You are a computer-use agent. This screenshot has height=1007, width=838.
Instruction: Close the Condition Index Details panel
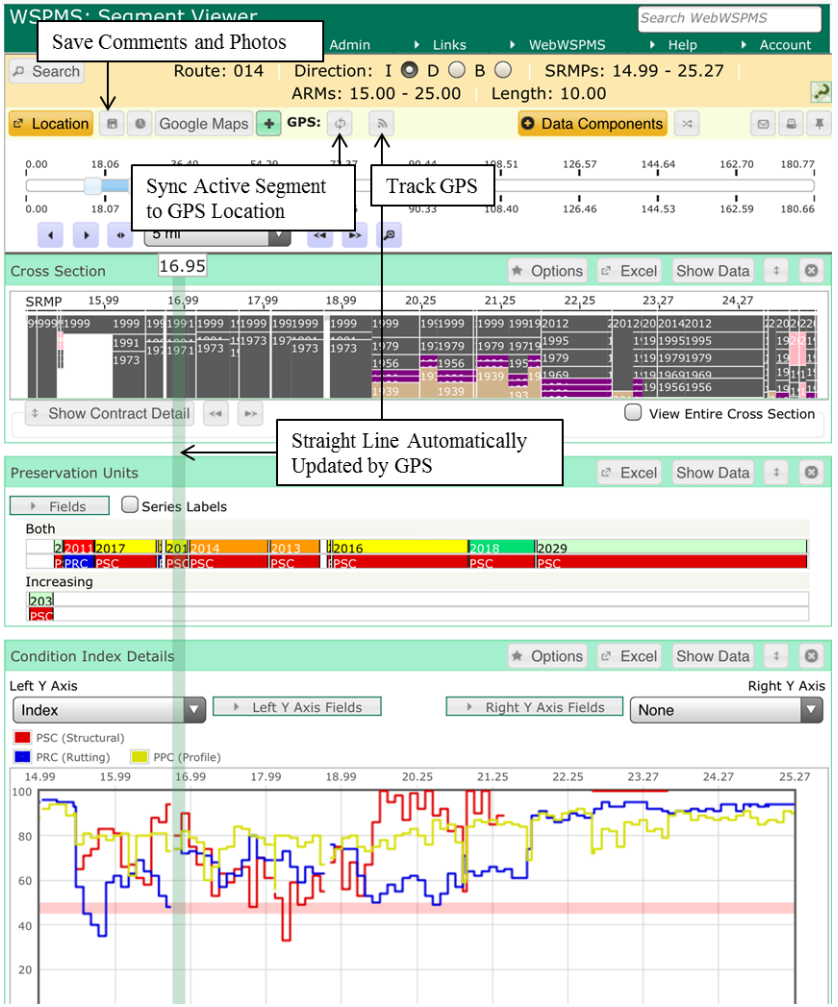(812, 656)
